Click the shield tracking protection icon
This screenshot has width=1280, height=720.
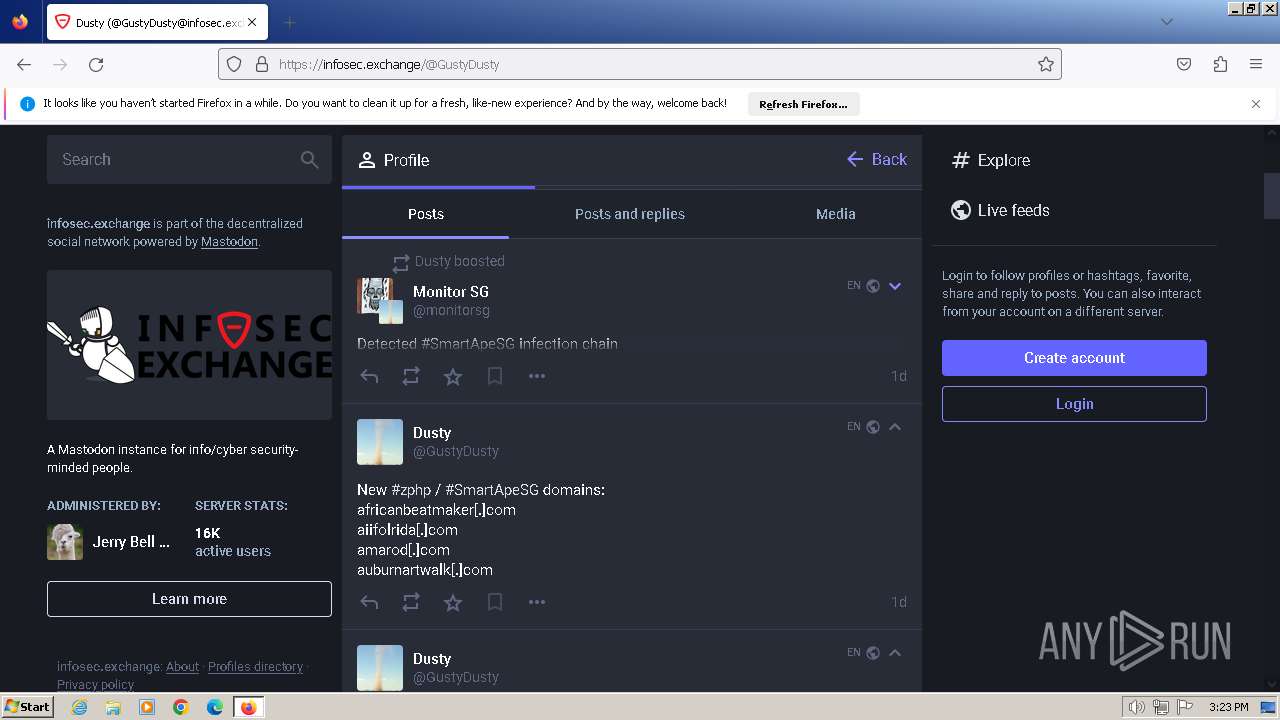(234, 64)
